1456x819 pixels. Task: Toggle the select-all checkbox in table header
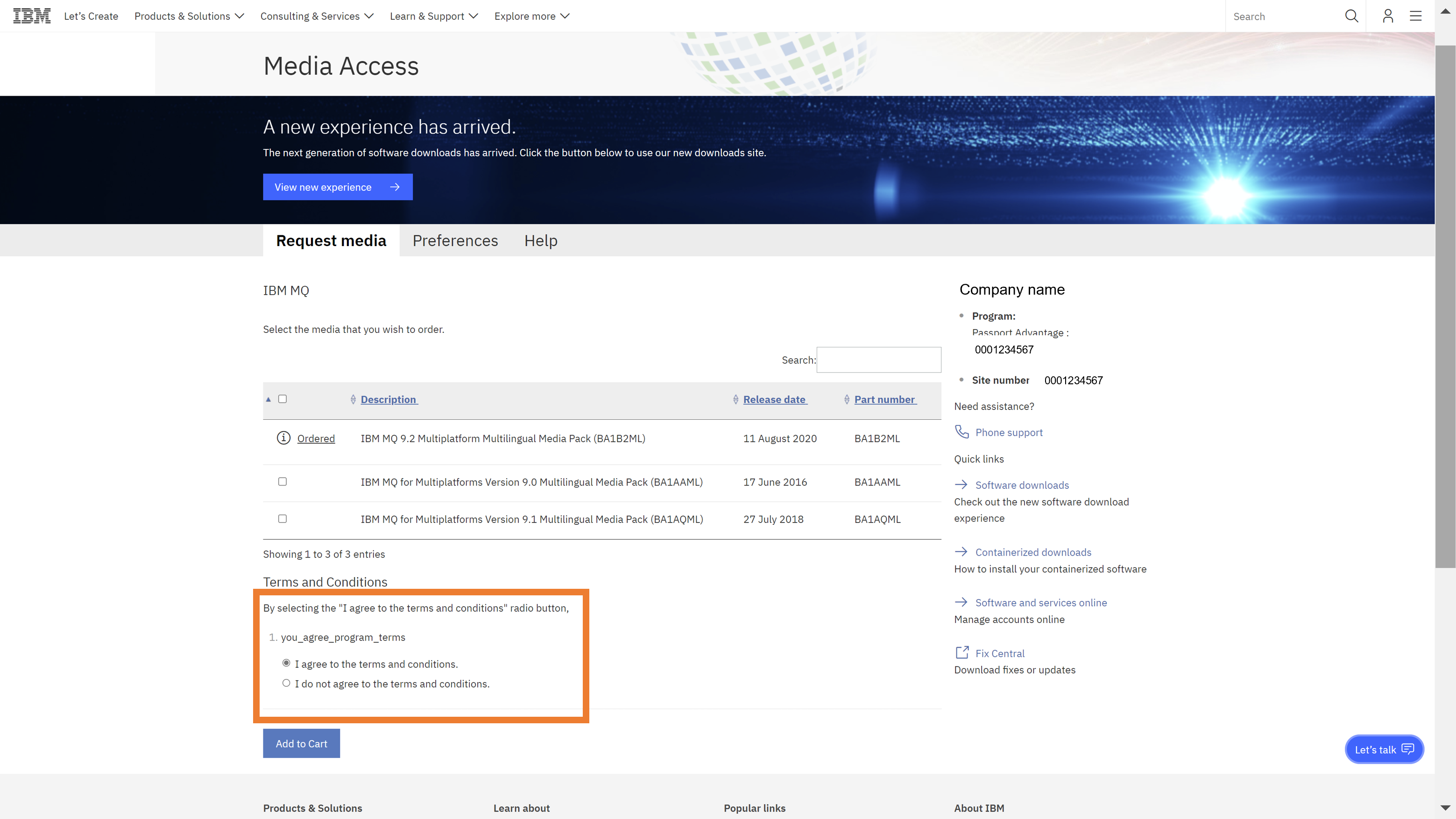[283, 399]
